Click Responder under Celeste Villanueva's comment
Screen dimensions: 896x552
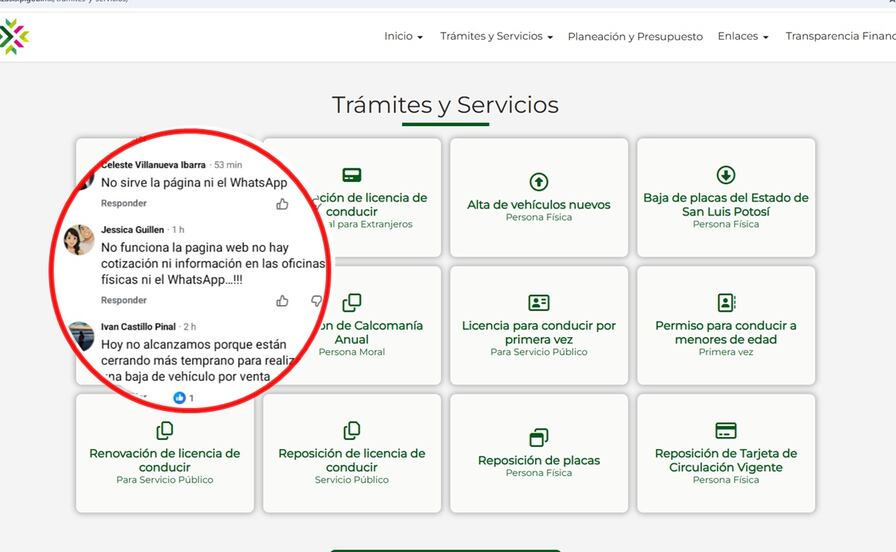click(123, 203)
